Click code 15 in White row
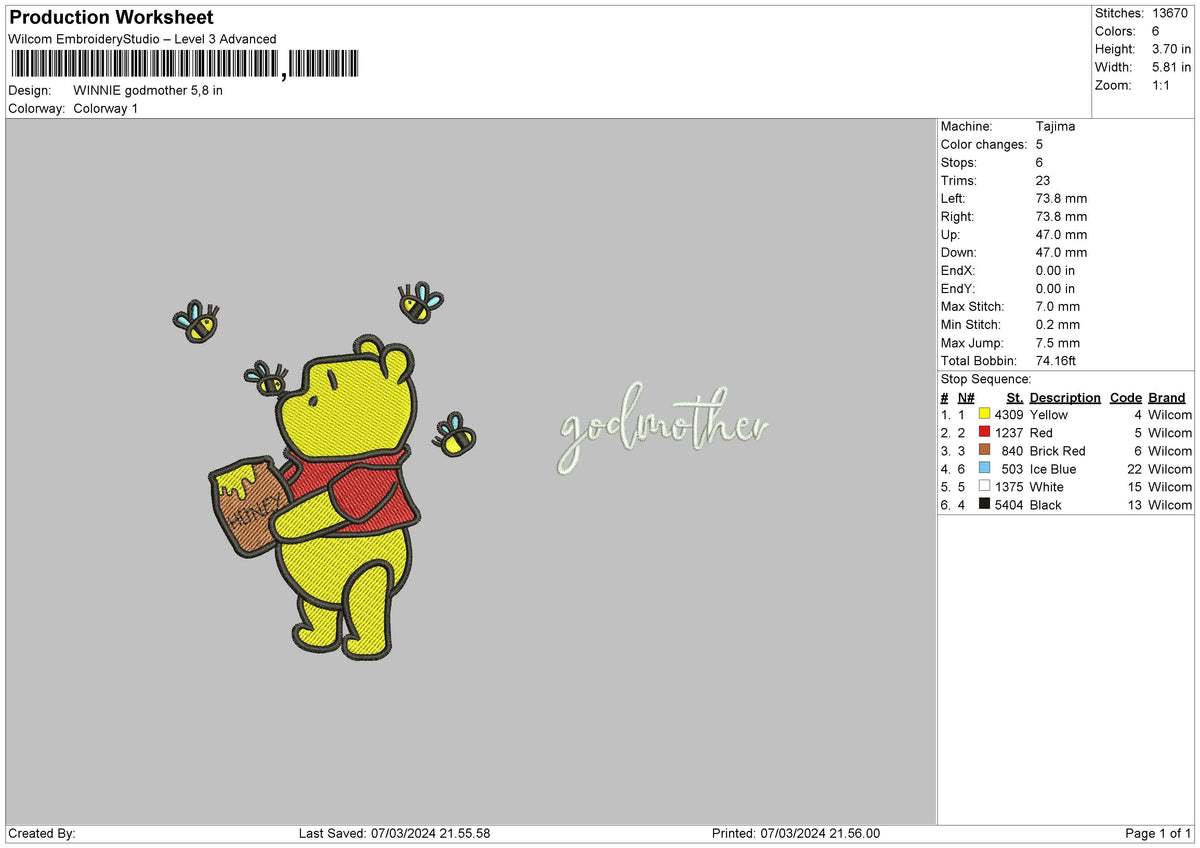This screenshot has height=848, width=1200. point(1134,486)
